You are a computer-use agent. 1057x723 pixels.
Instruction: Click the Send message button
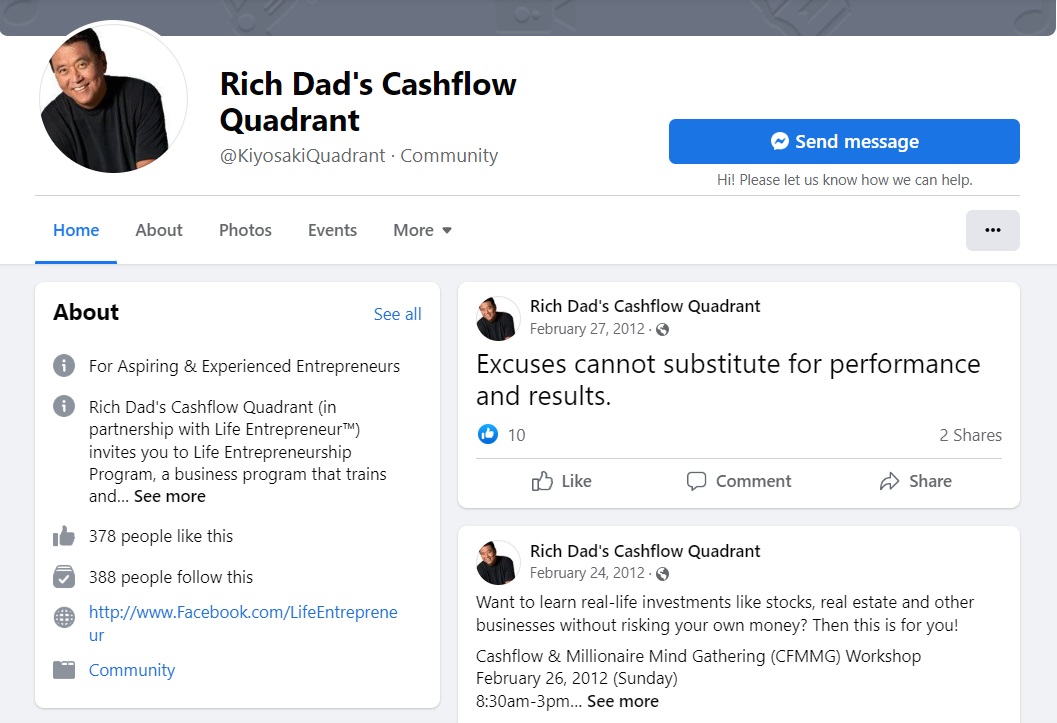pyautogui.click(x=844, y=142)
